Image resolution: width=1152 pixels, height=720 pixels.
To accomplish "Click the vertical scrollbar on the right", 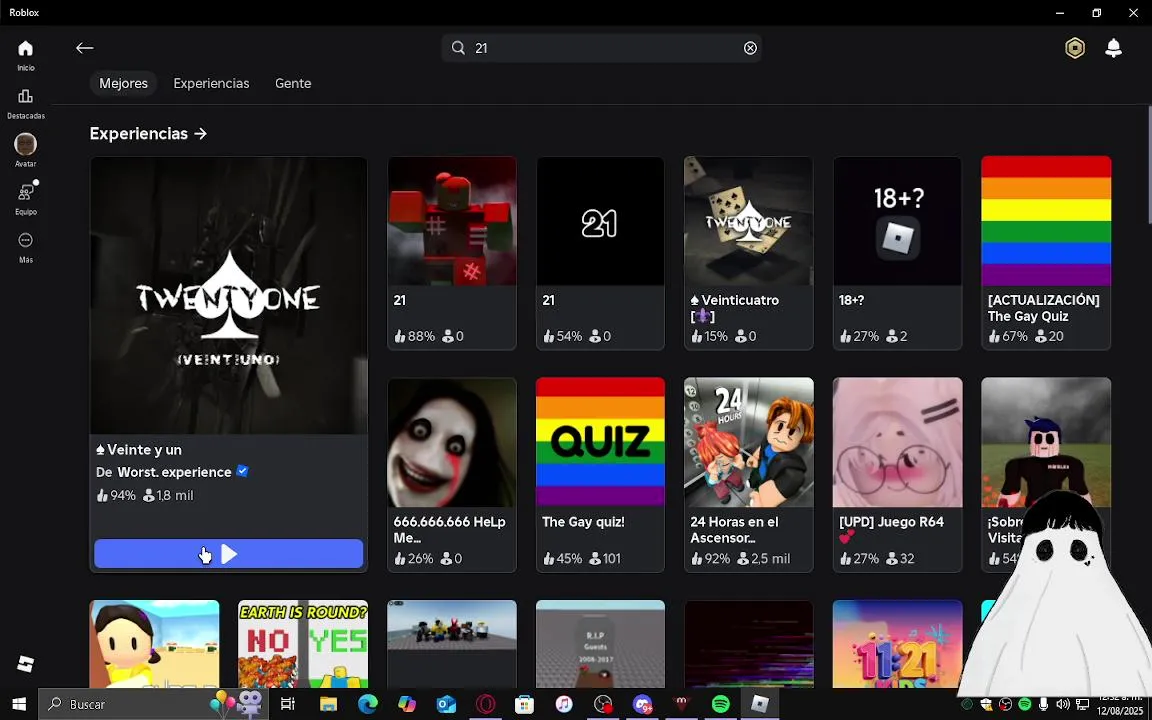I will [1148, 165].
